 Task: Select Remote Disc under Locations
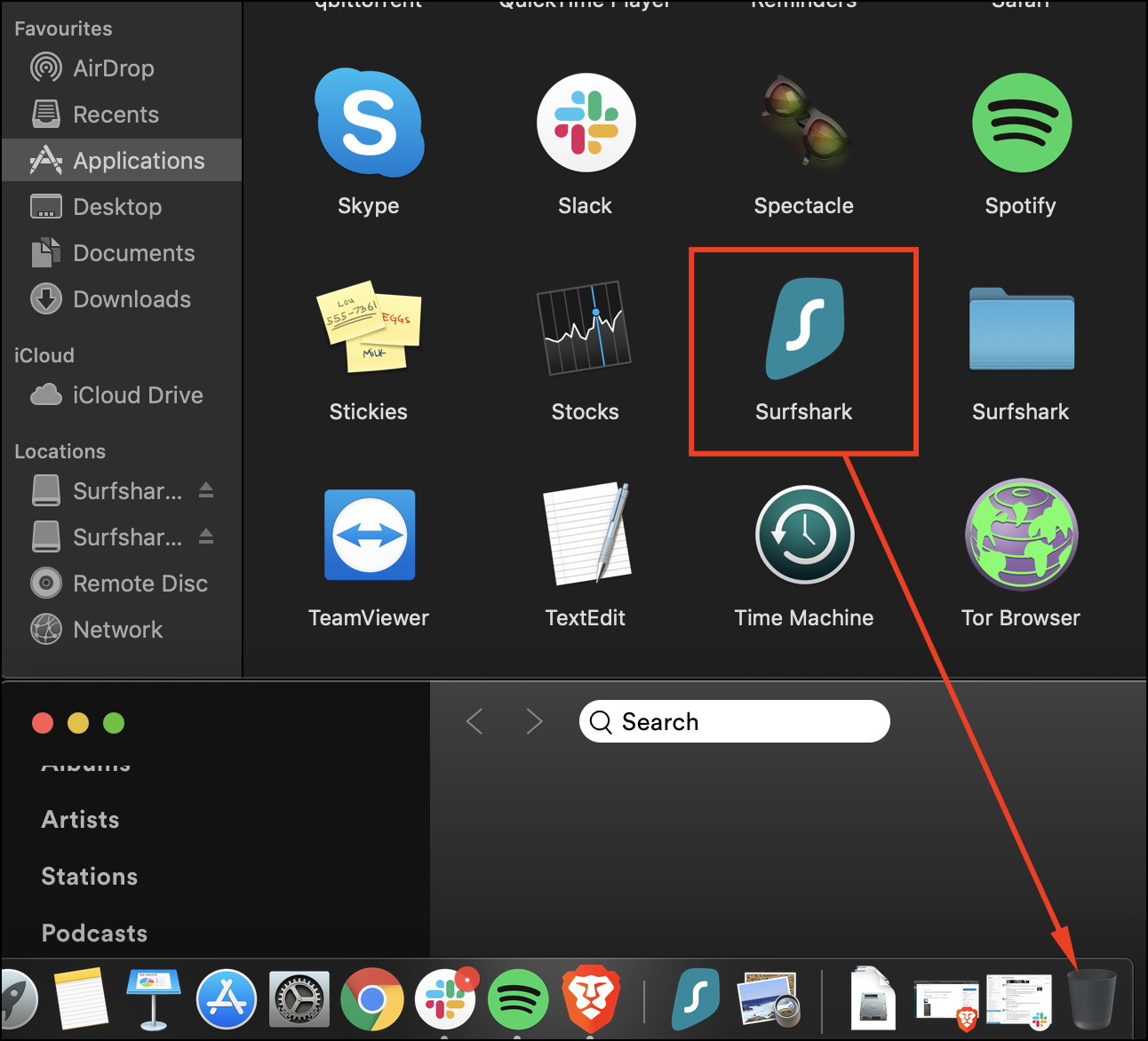(121, 583)
